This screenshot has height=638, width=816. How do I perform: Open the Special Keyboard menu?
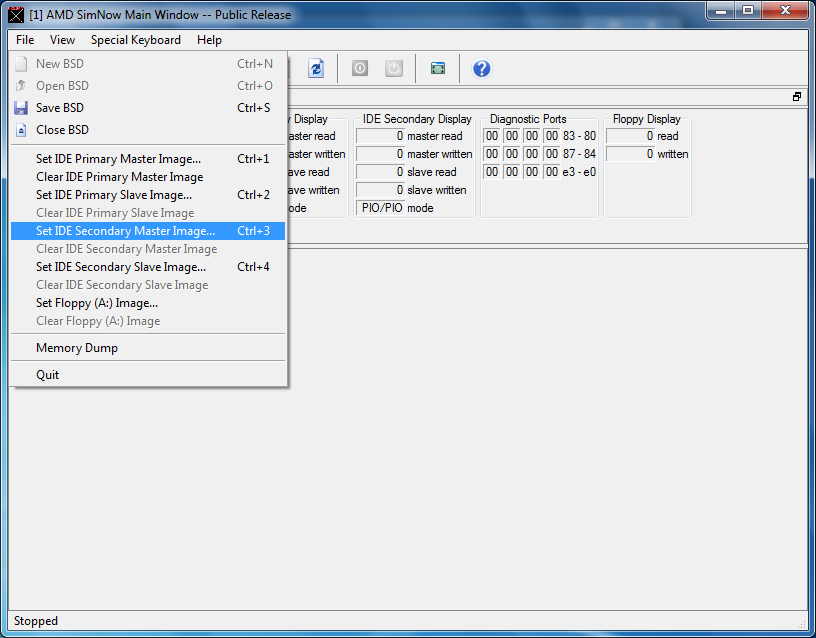point(136,40)
